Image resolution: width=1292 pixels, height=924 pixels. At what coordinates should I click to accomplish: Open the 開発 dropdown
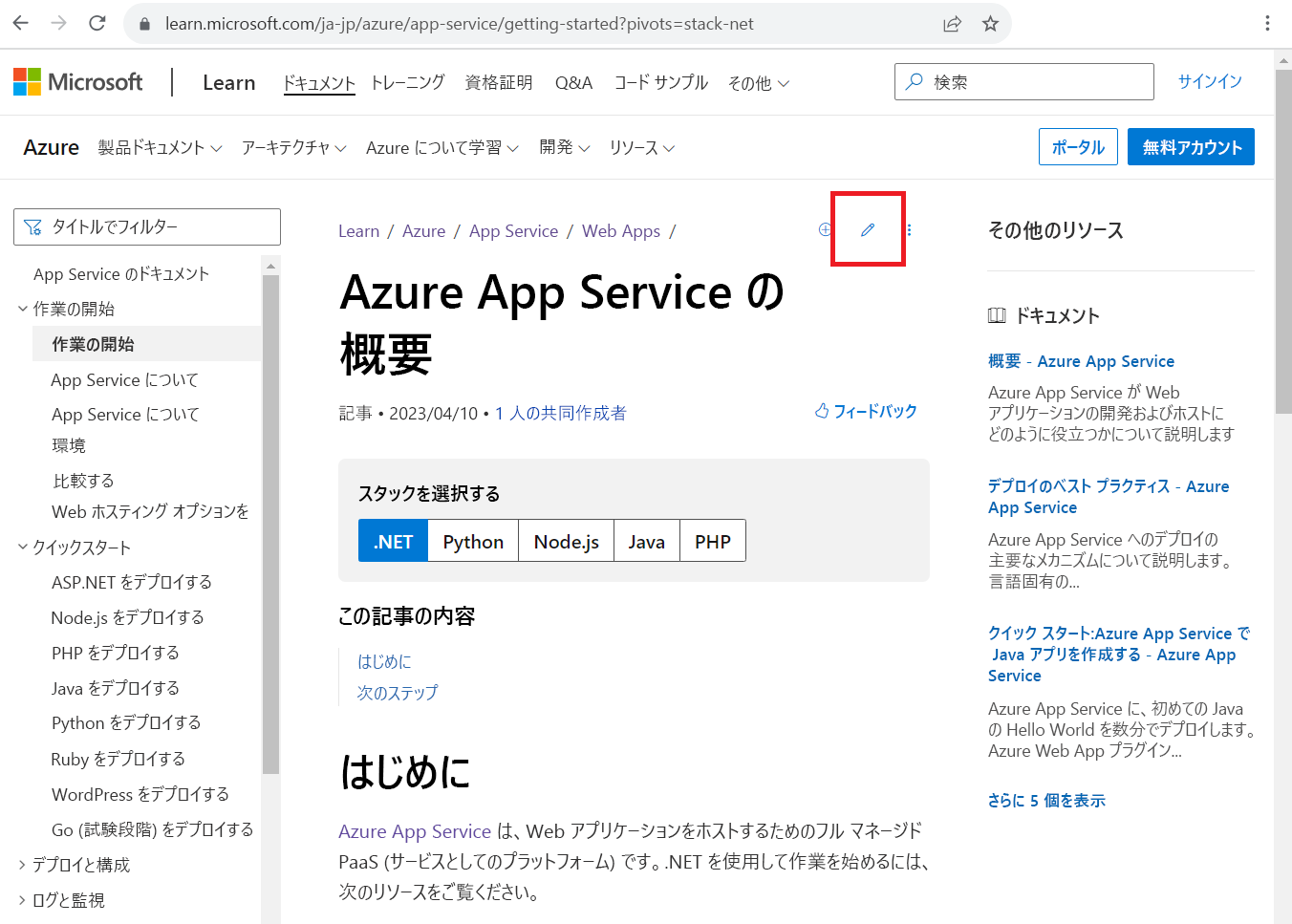pyautogui.click(x=565, y=147)
